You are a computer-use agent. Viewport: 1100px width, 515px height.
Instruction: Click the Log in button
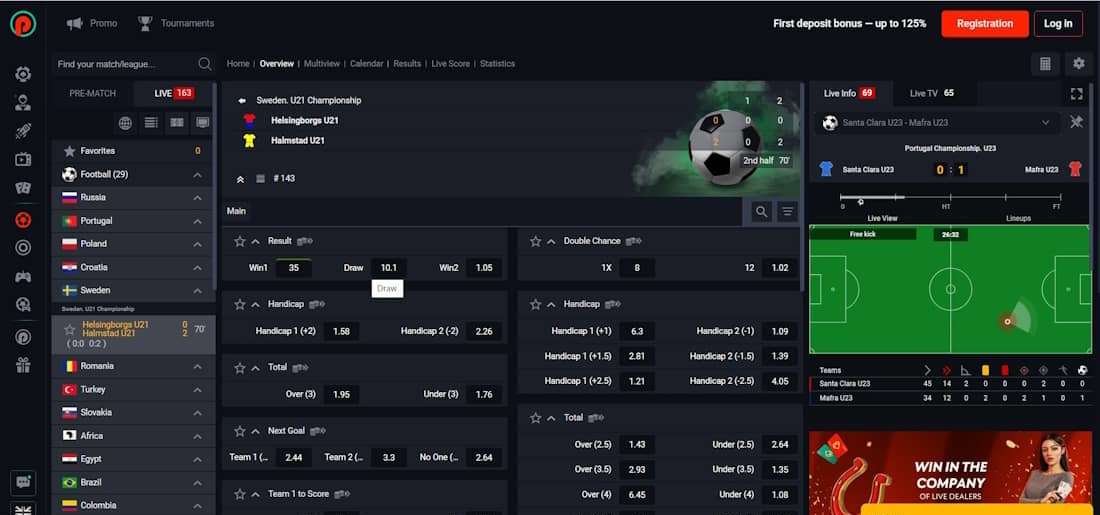tap(1058, 23)
